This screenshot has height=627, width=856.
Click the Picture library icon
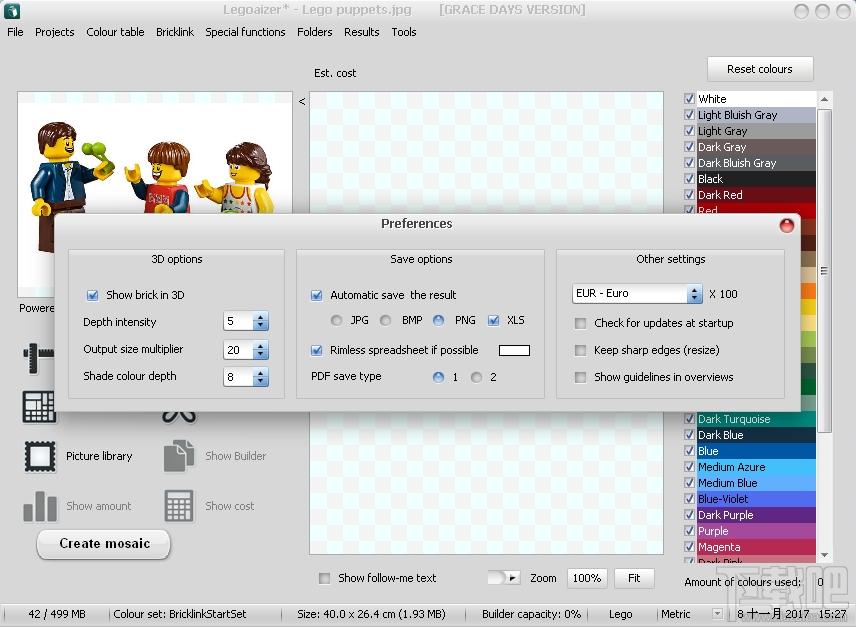(x=40, y=456)
